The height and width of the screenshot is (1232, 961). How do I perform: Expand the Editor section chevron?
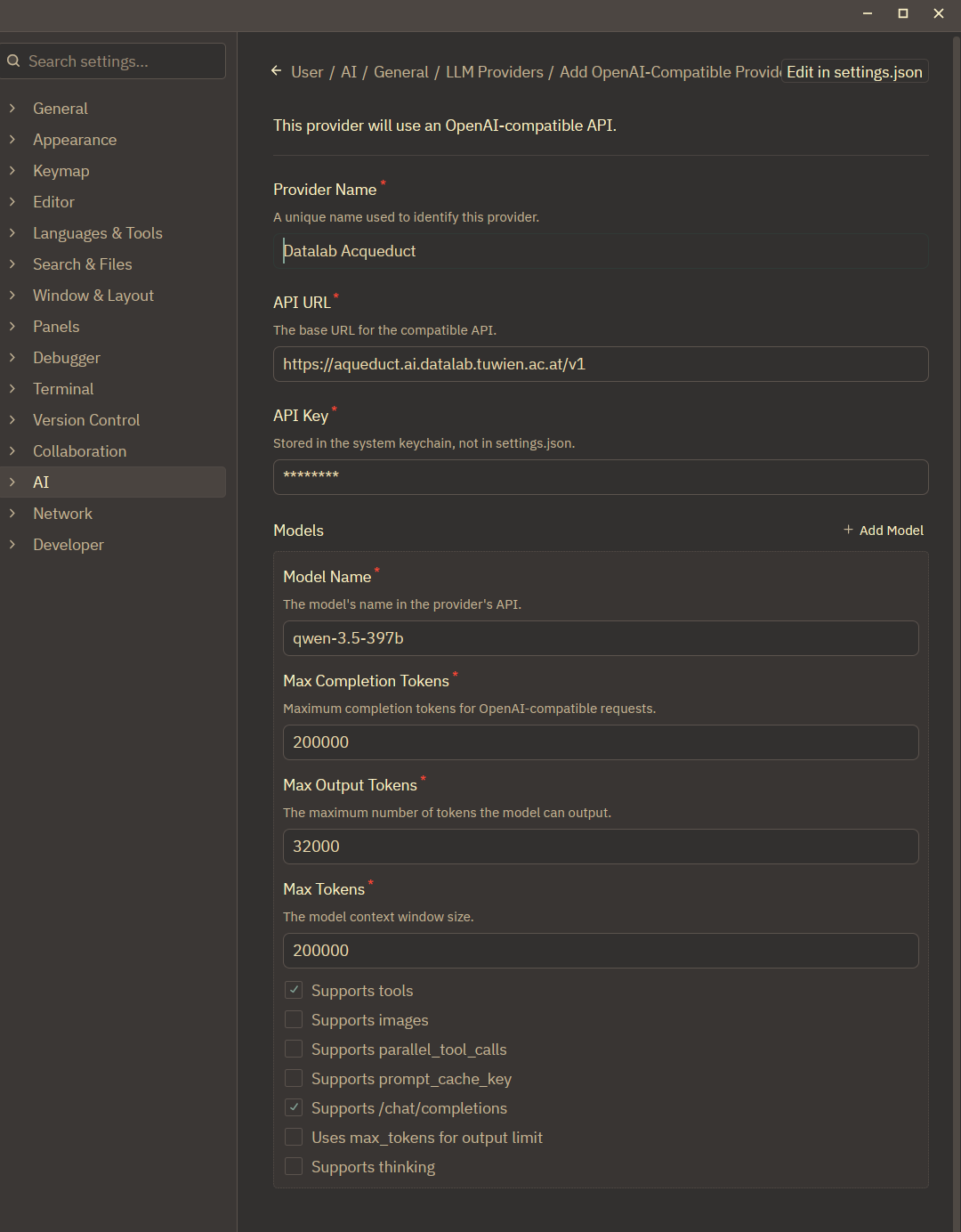pyautogui.click(x=12, y=201)
